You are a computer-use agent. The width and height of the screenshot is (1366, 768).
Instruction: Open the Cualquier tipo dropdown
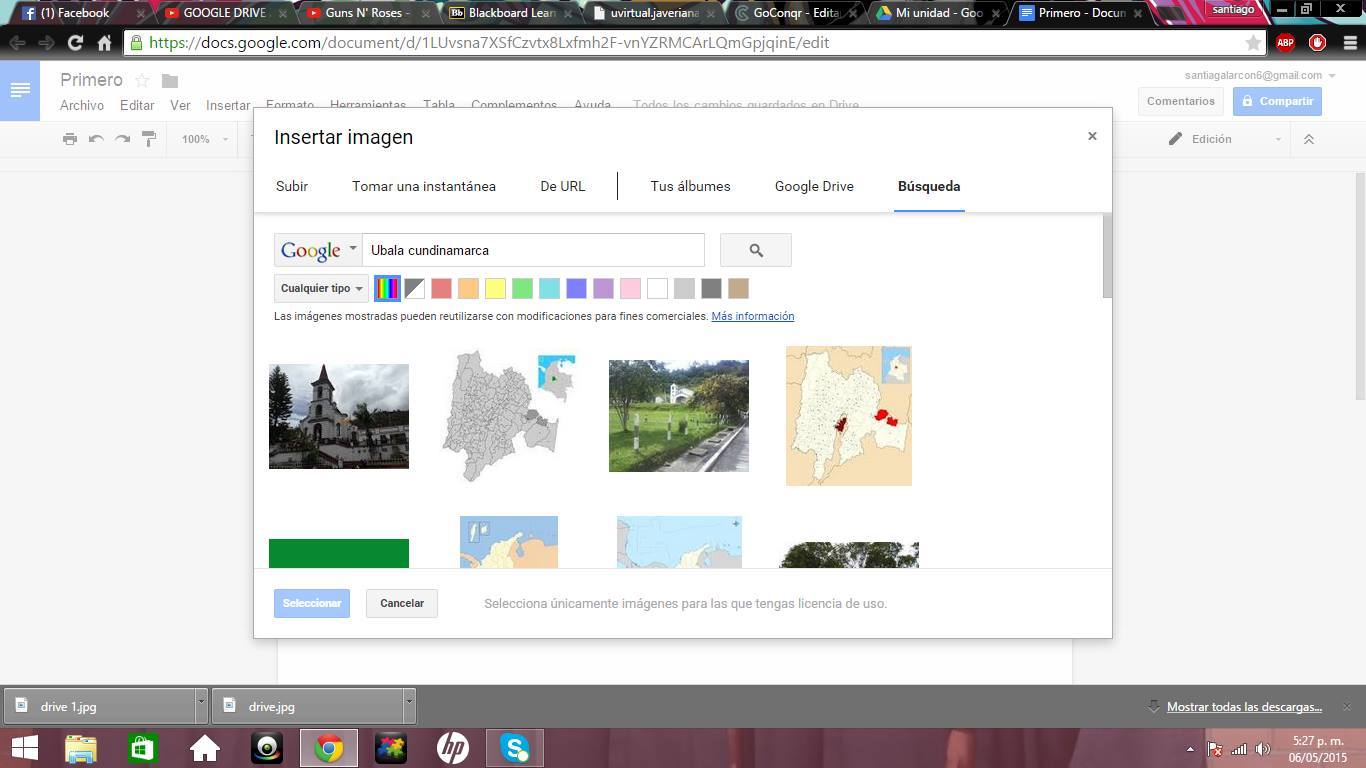tap(321, 289)
